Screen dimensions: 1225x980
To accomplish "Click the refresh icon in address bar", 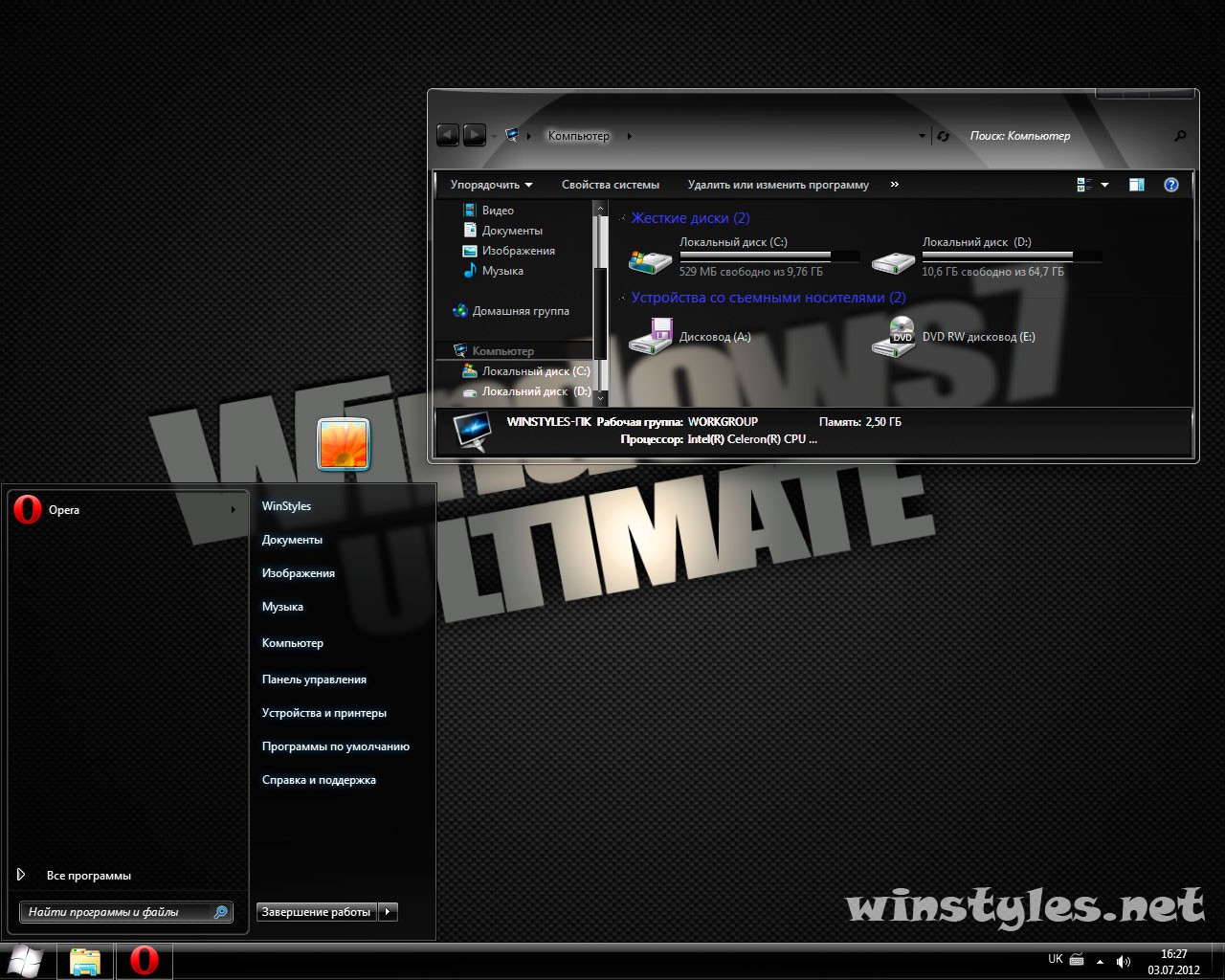I will pos(943,136).
